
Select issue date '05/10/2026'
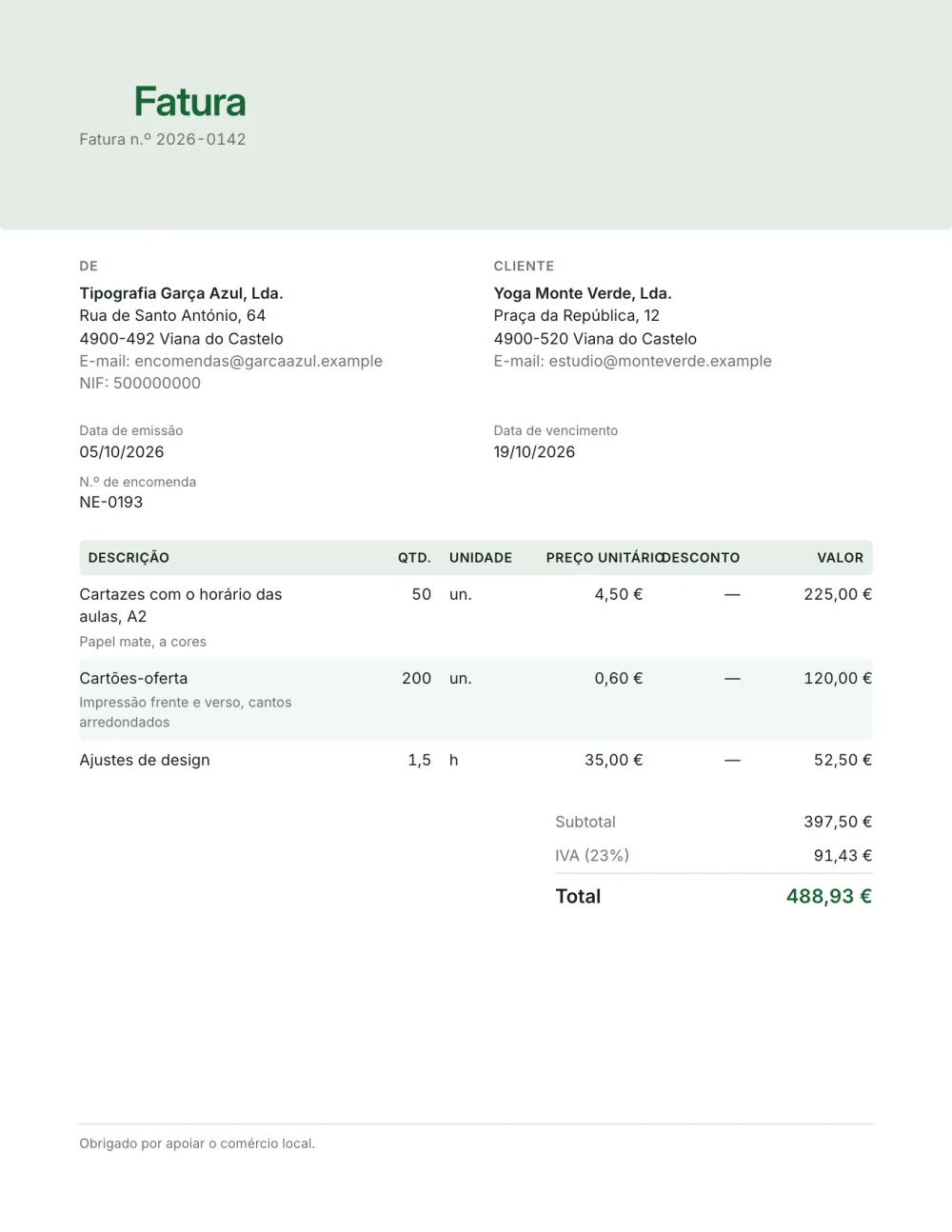click(x=122, y=451)
